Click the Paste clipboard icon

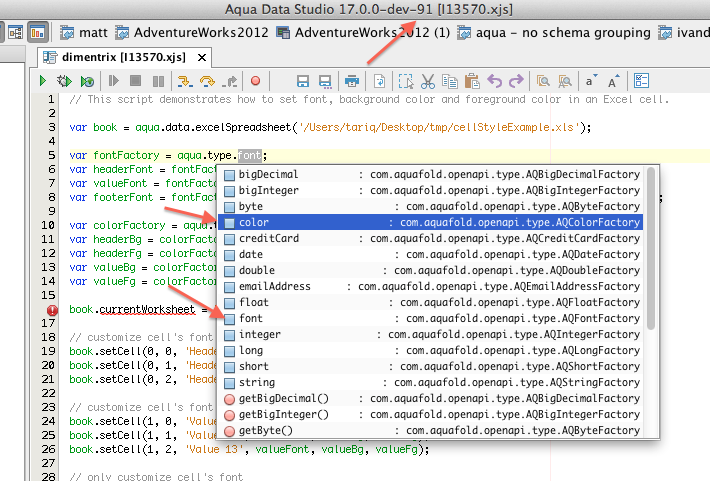(x=472, y=82)
